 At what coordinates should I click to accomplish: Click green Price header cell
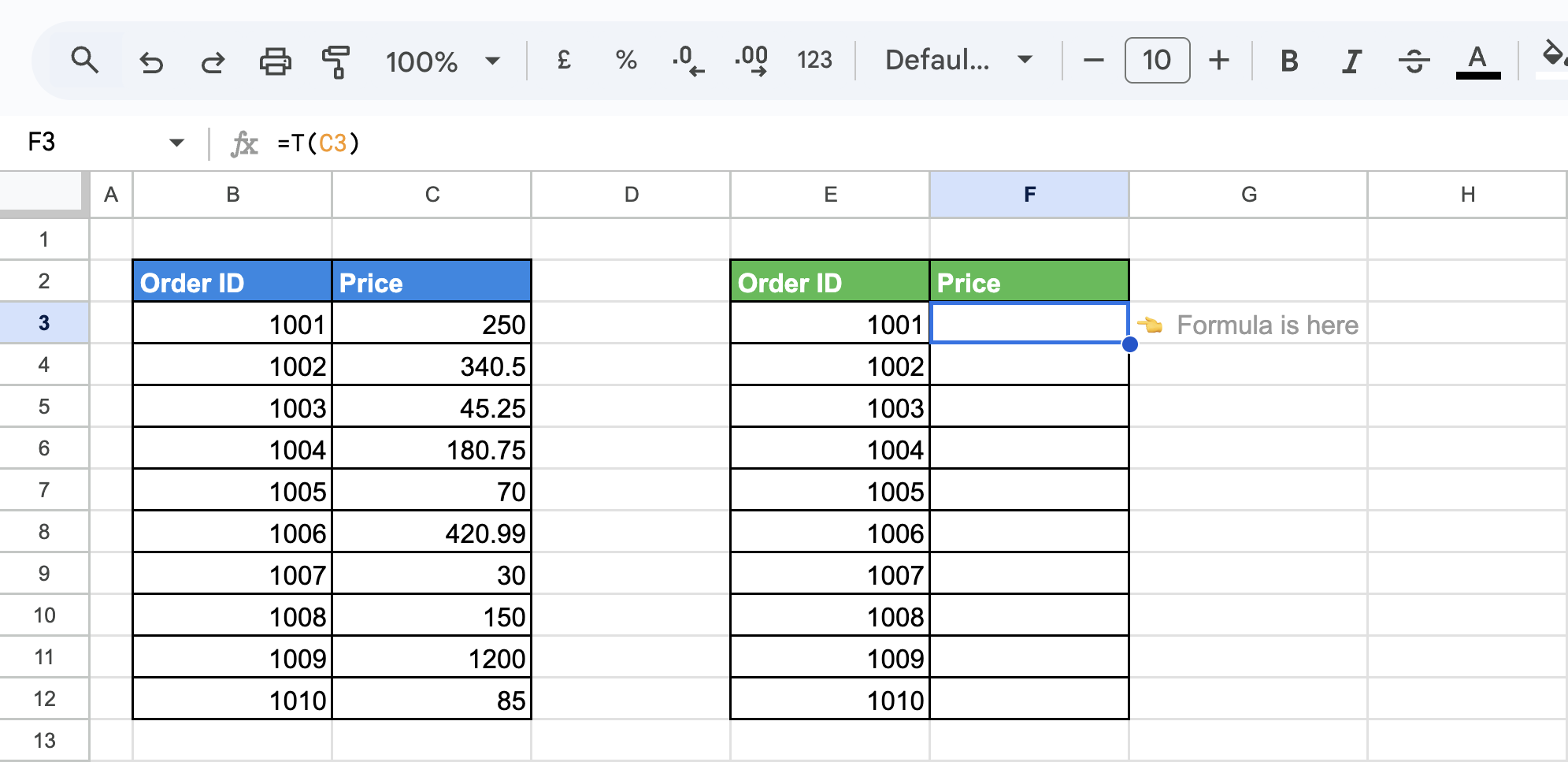[1029, 281]
